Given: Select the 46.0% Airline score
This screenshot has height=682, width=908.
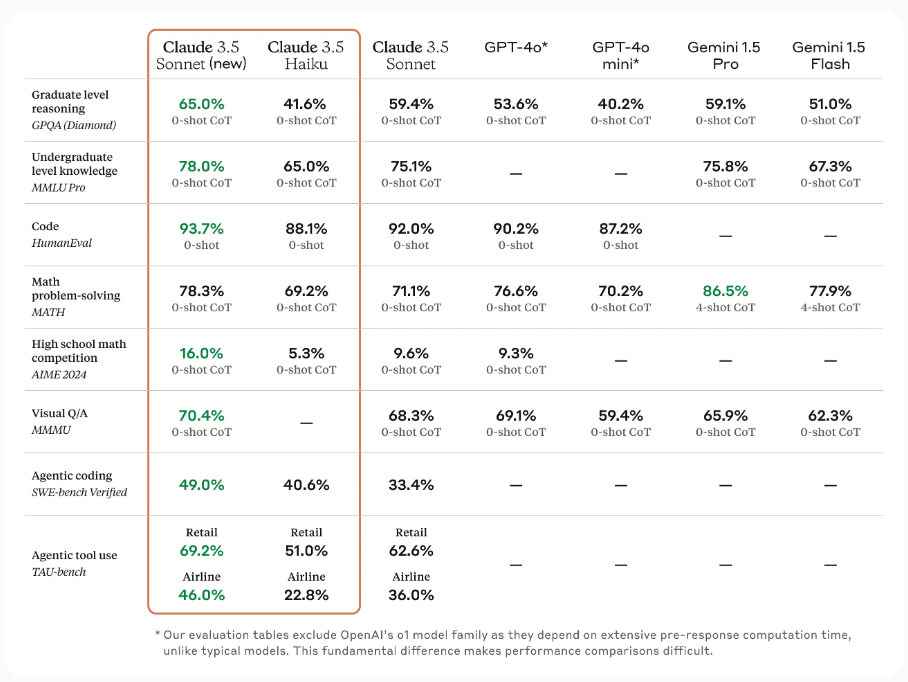Looking at the screenshot, I should click(x=202, y=595).
